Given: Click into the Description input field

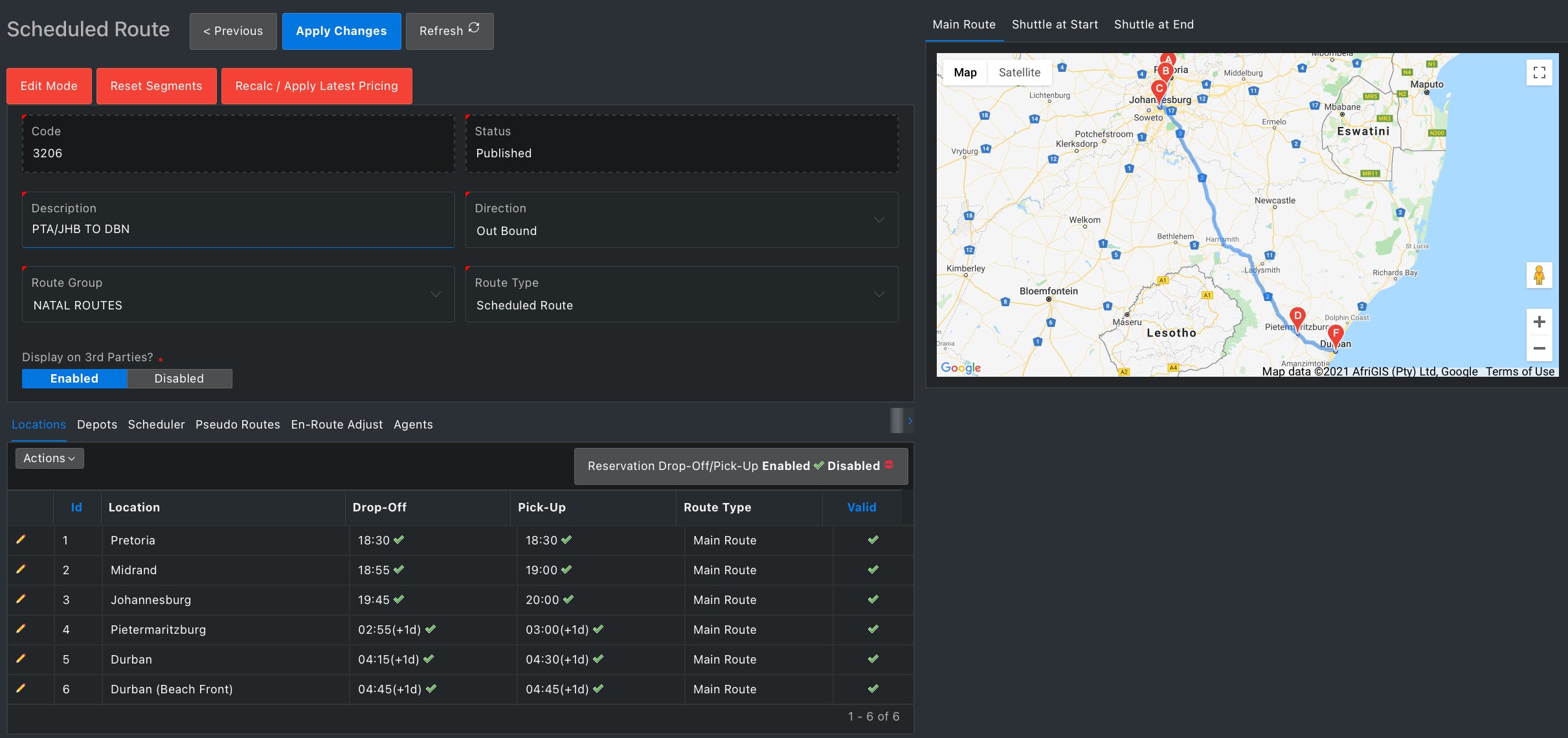Looking at the screenshot, I should [238, 229].
